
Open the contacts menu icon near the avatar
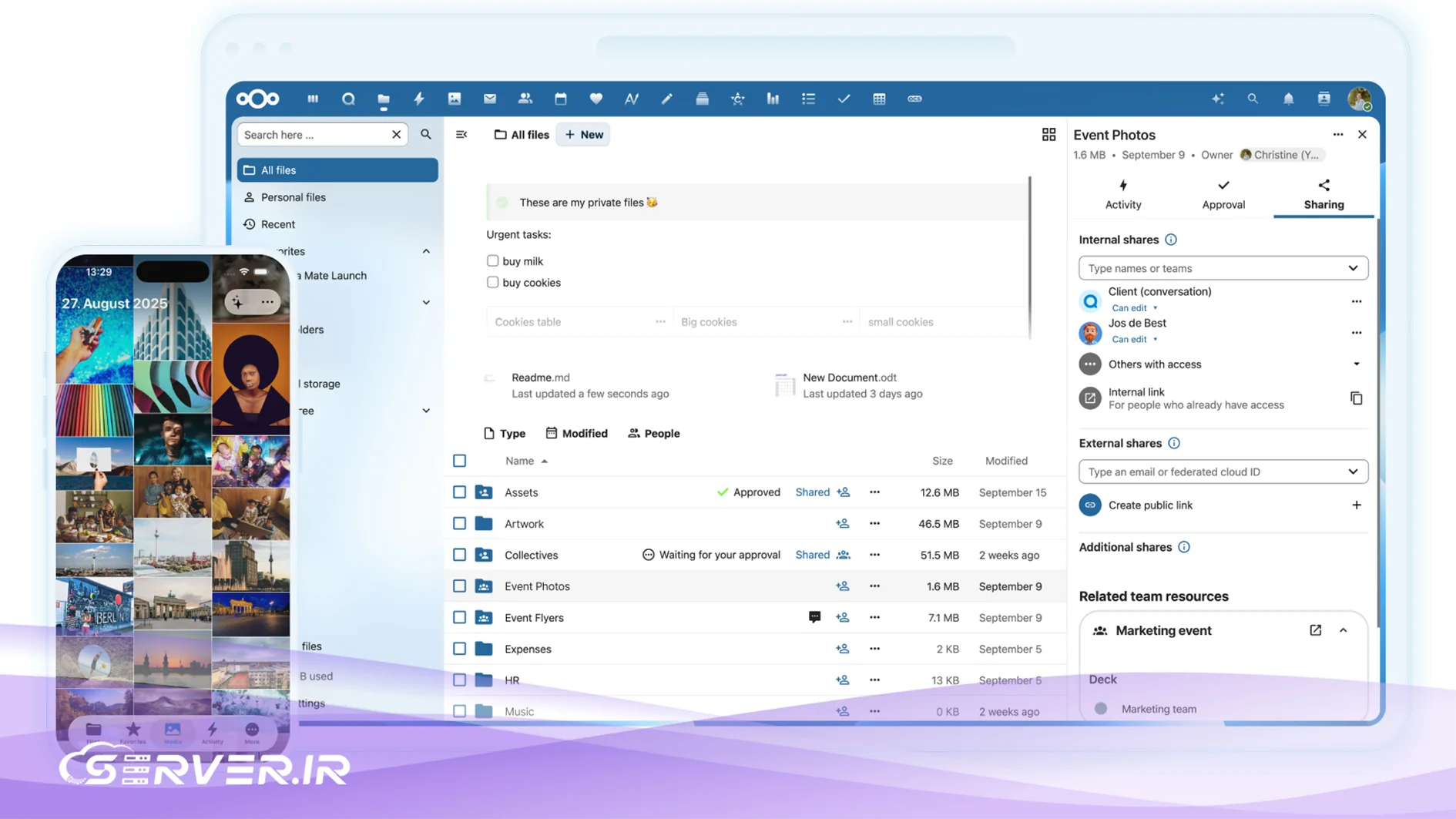point(1323,99)
